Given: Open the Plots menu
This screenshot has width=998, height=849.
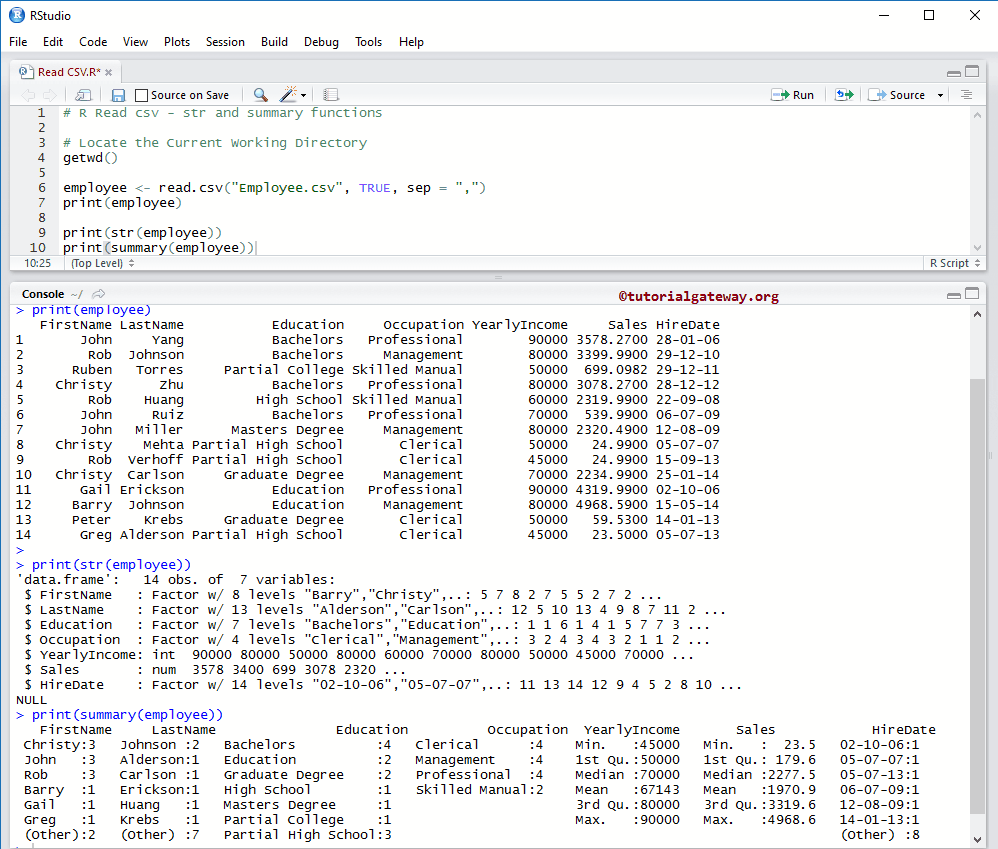Looking at the screenshot, I should coord(177,42).
